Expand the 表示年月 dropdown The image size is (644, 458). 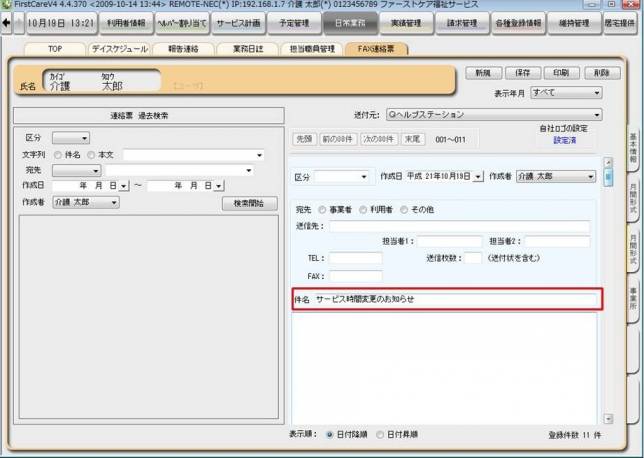(x=599, y=91)
